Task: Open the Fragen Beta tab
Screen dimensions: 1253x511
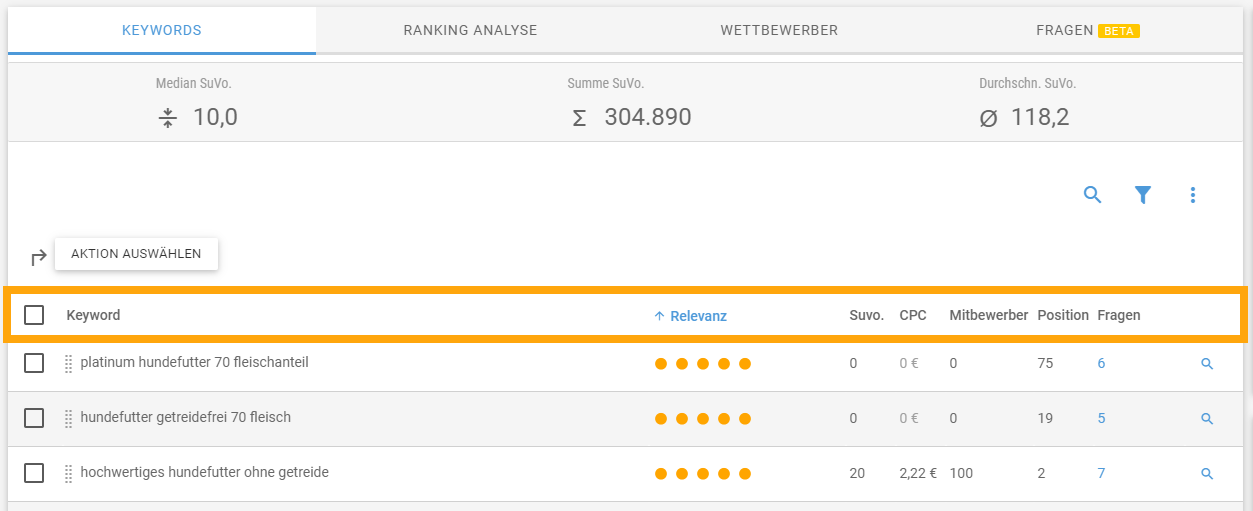Action: coord(1088,30)
